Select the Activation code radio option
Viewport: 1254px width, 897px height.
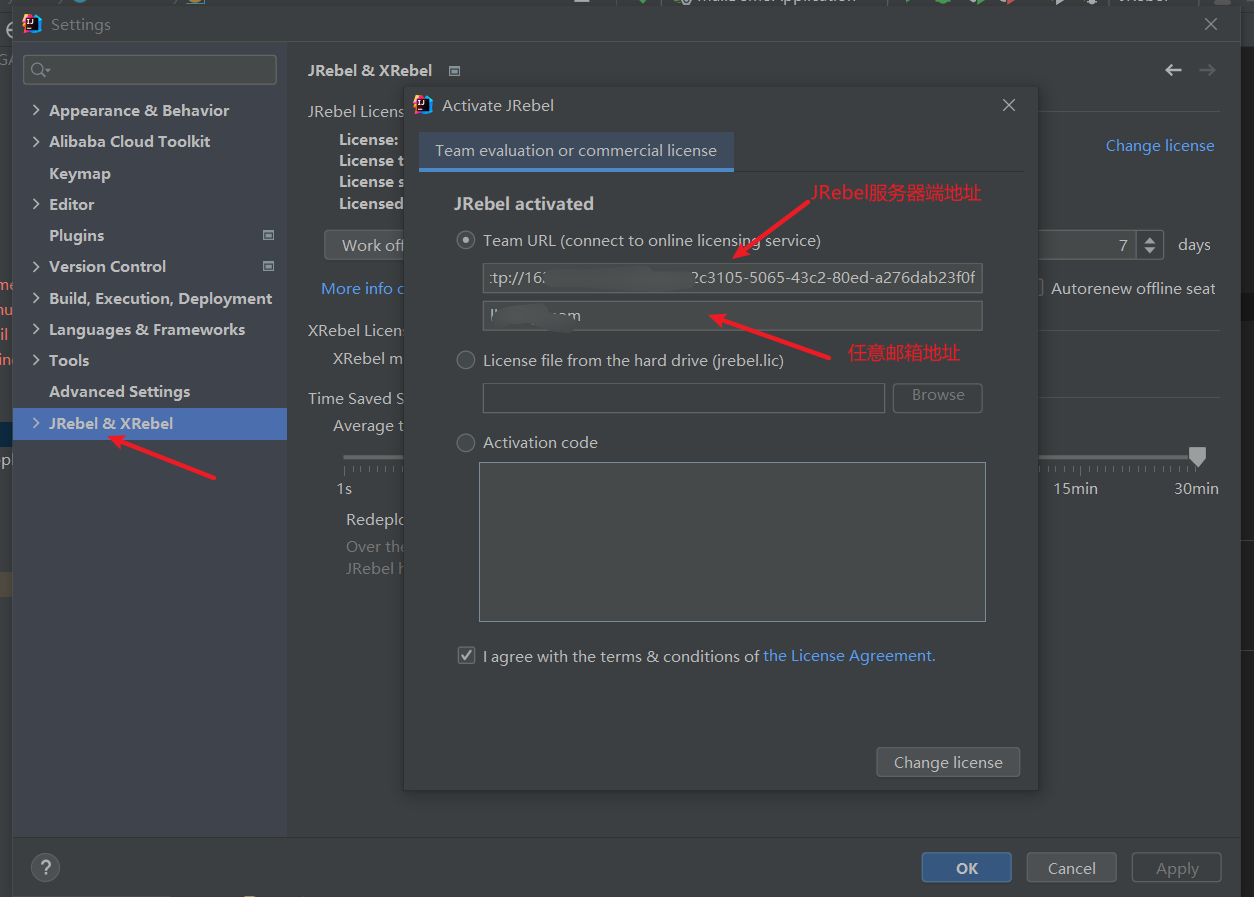point(465,442)
